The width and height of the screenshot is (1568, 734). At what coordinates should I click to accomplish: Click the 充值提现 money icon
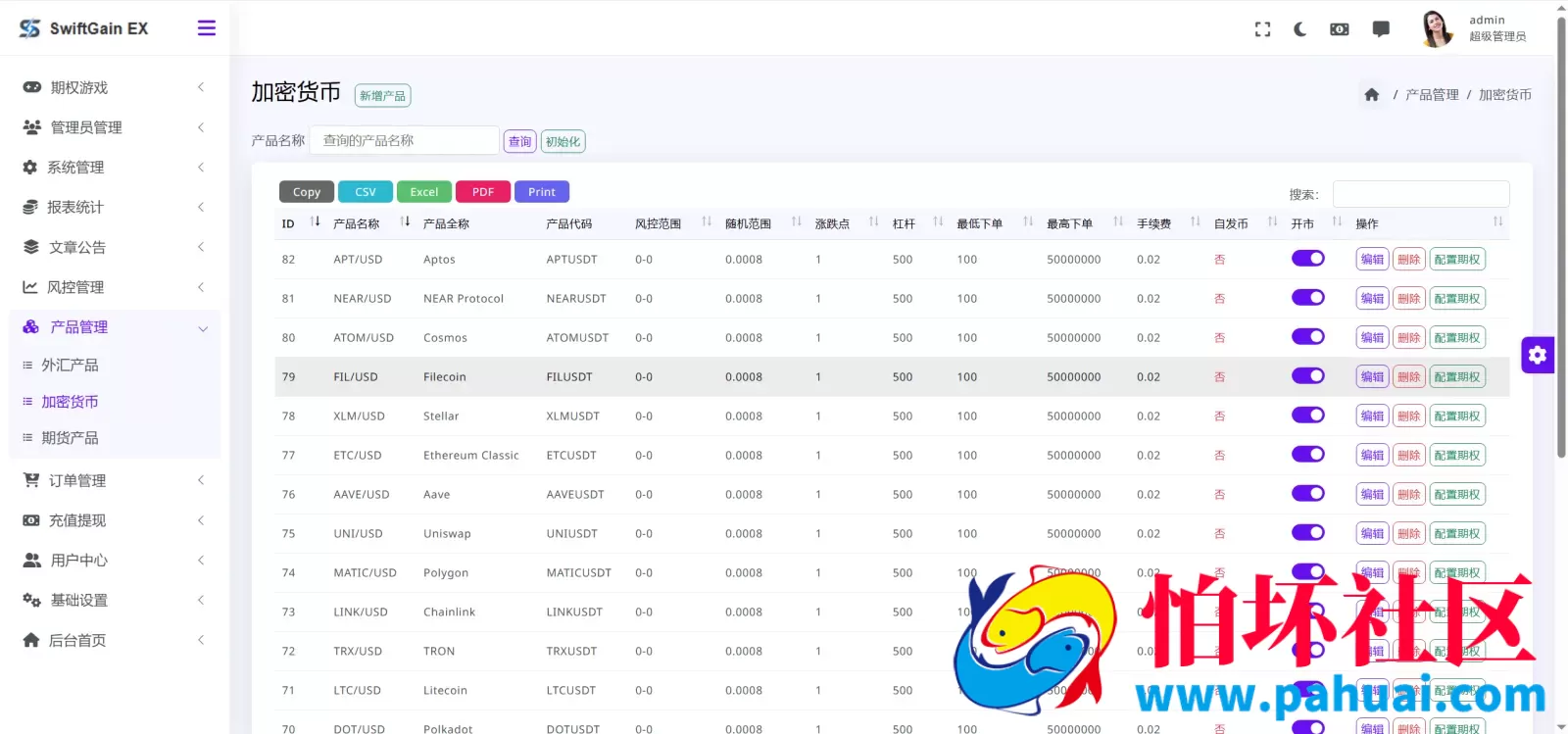click(31, 520)
